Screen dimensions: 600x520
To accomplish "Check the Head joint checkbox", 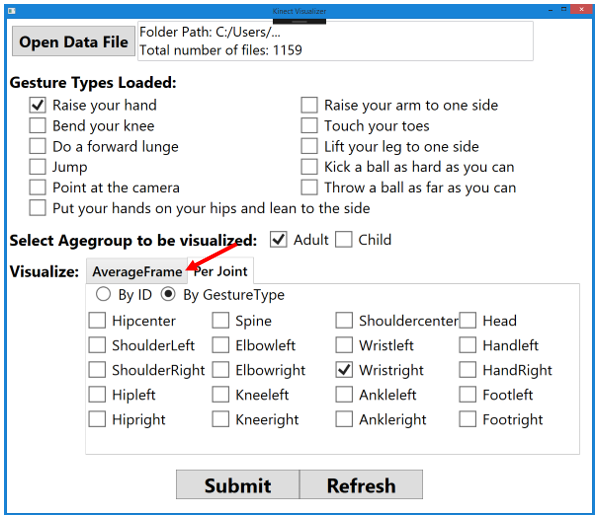I will tap(468, 321).
